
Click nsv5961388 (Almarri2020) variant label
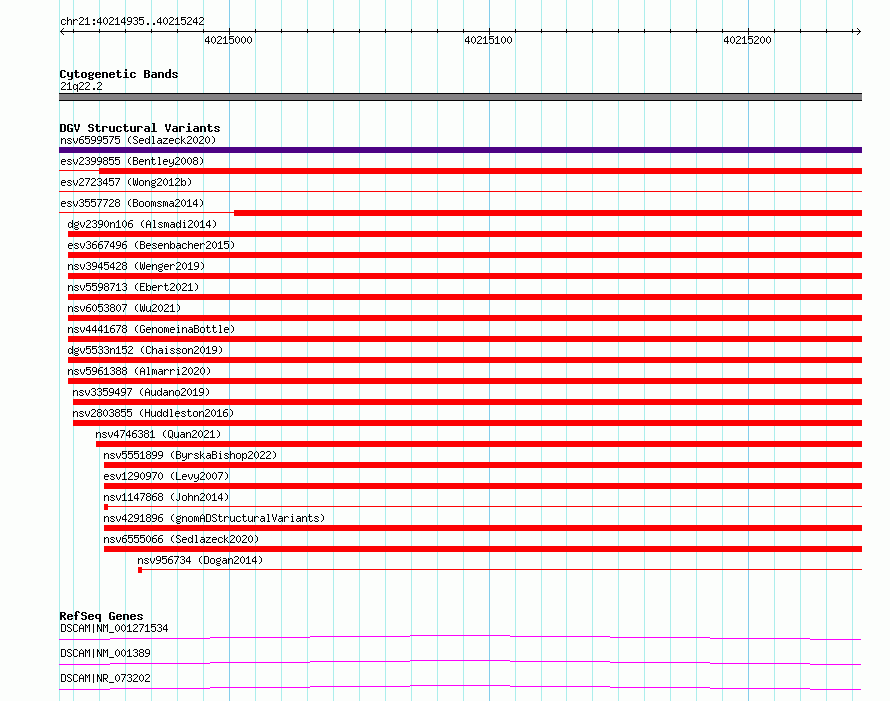[139, 371]
